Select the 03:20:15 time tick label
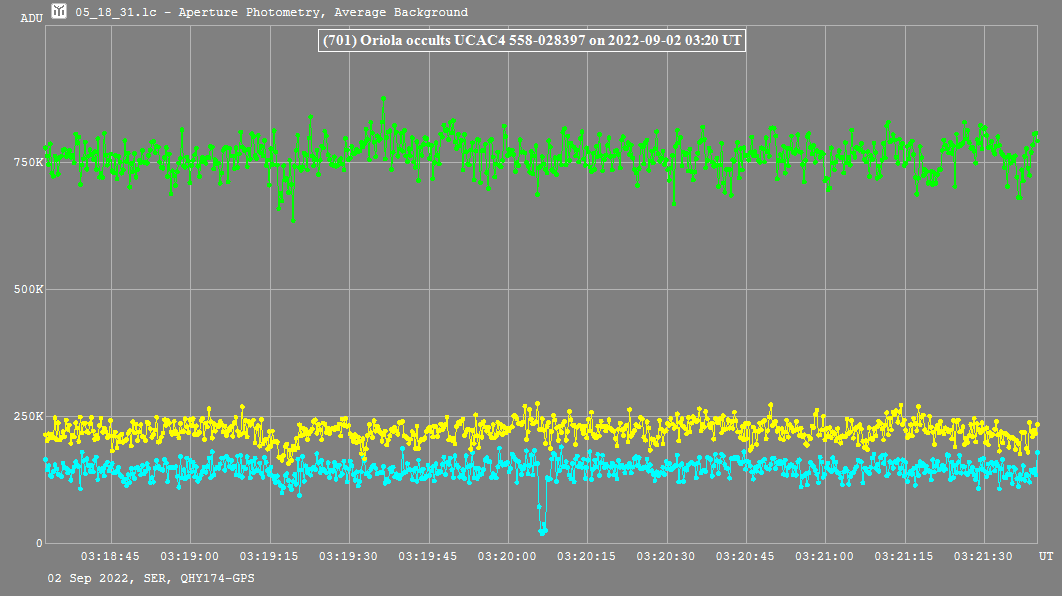1062x596 pixels. [587, 556]
